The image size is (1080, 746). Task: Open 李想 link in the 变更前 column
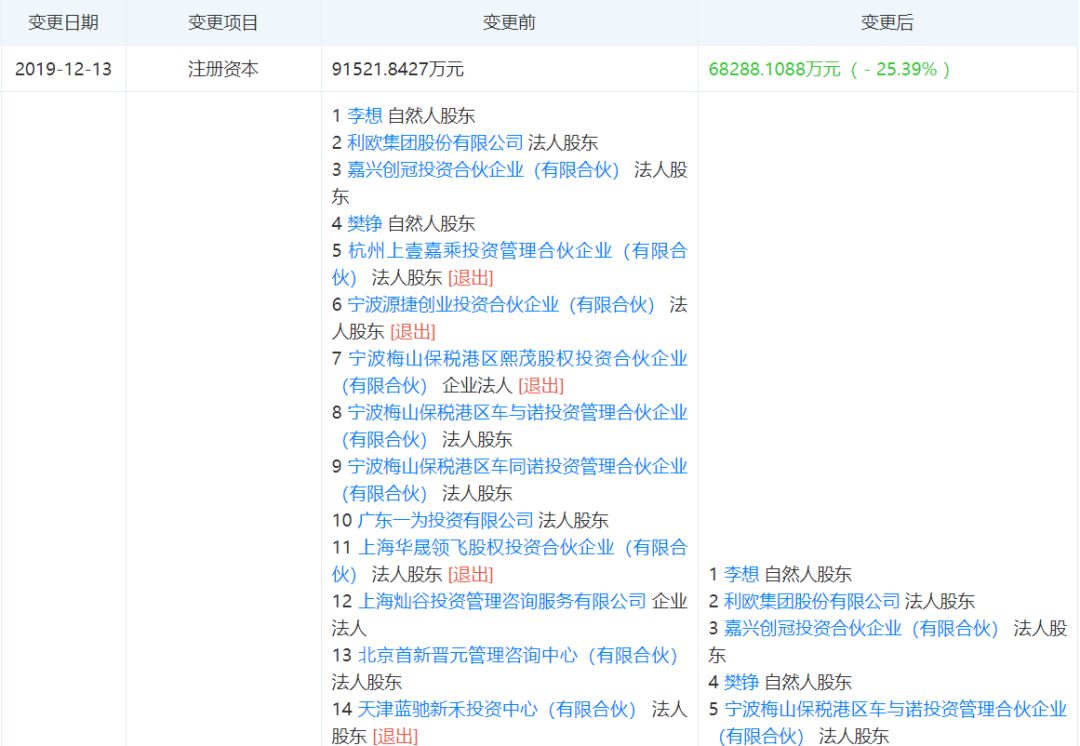(x=364, y=115)
